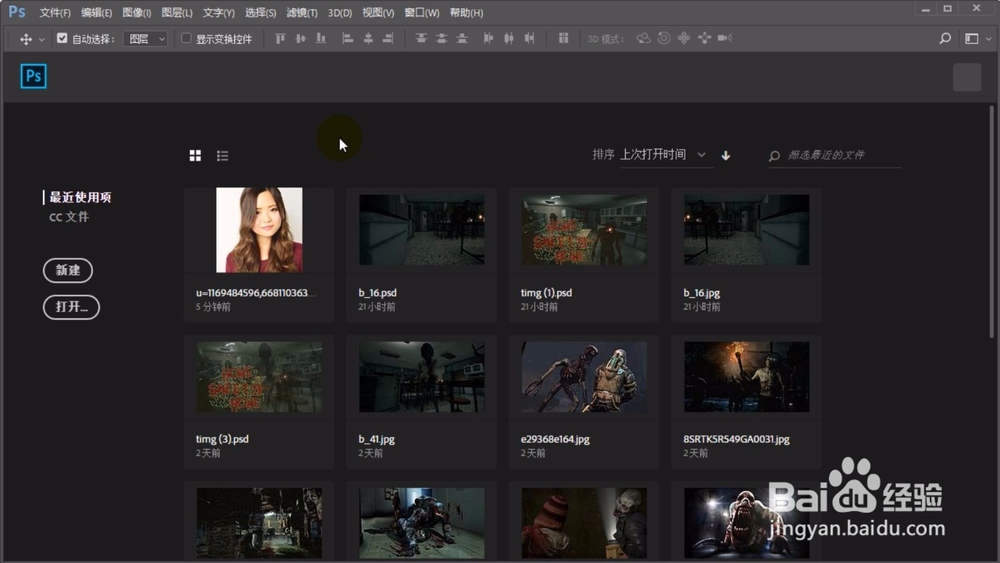Open the b_16.psd thumbnail

[422, 230]
